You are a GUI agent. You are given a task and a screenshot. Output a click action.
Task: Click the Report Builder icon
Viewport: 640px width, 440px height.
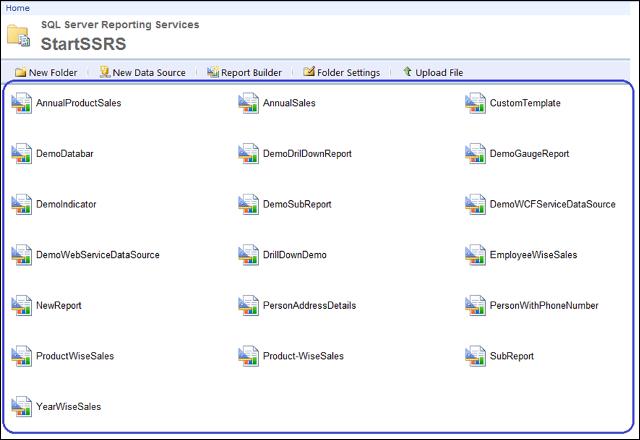(213, 72)
